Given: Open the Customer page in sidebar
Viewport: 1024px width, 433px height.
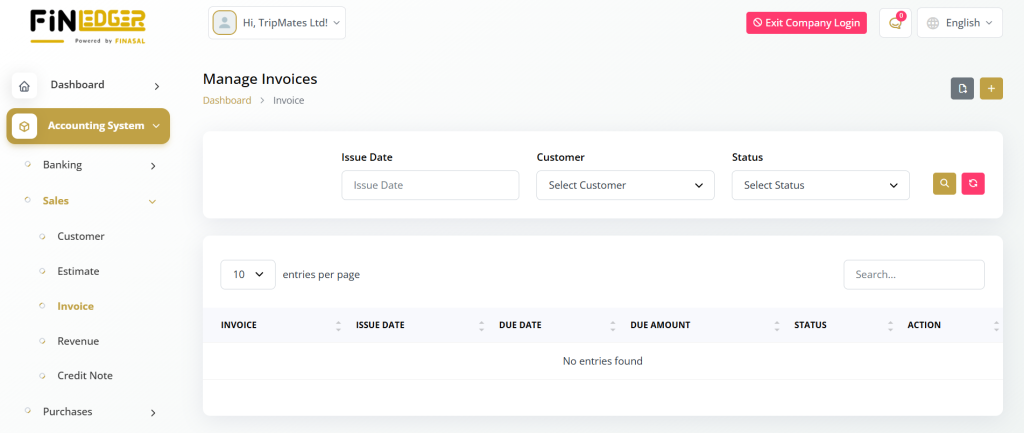Looking at the screenshot, I should (81, 236).
